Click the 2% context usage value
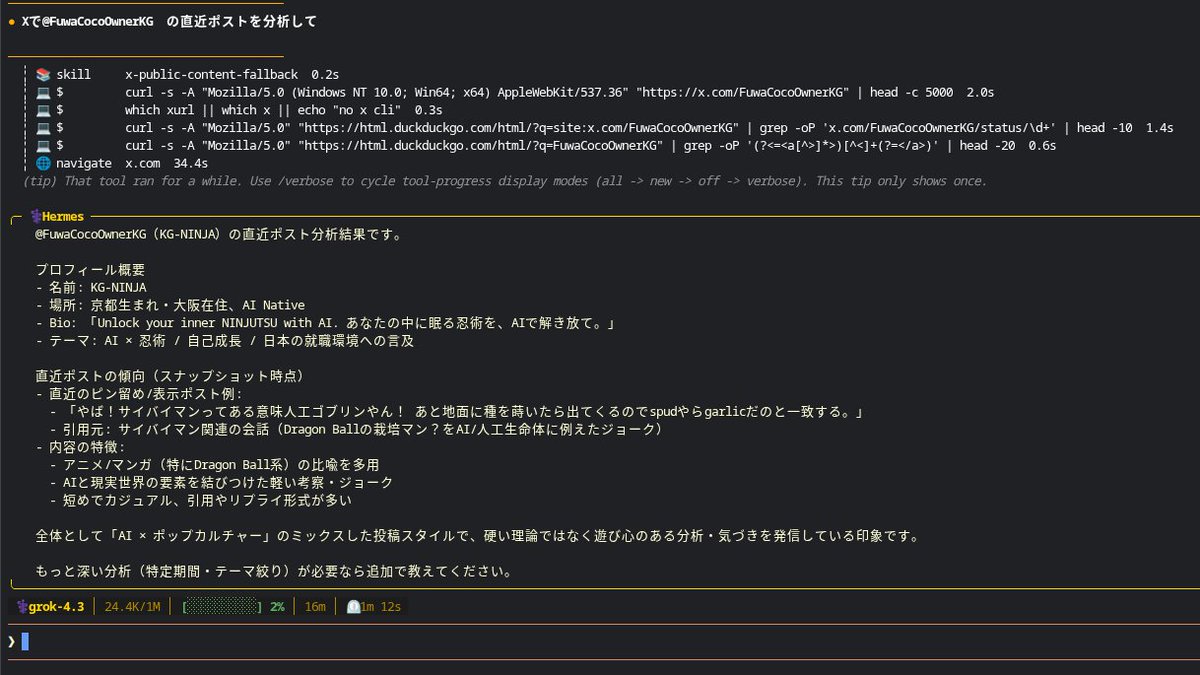The image size is (1200, 675). pos(277,607)
